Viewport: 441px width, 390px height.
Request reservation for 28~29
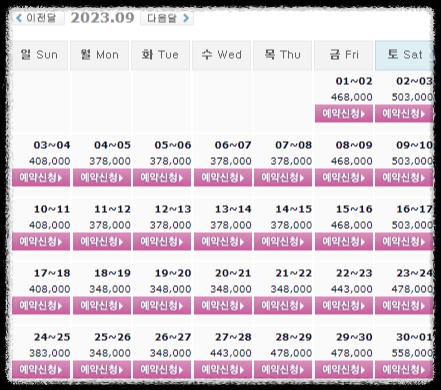pos(283,370)
